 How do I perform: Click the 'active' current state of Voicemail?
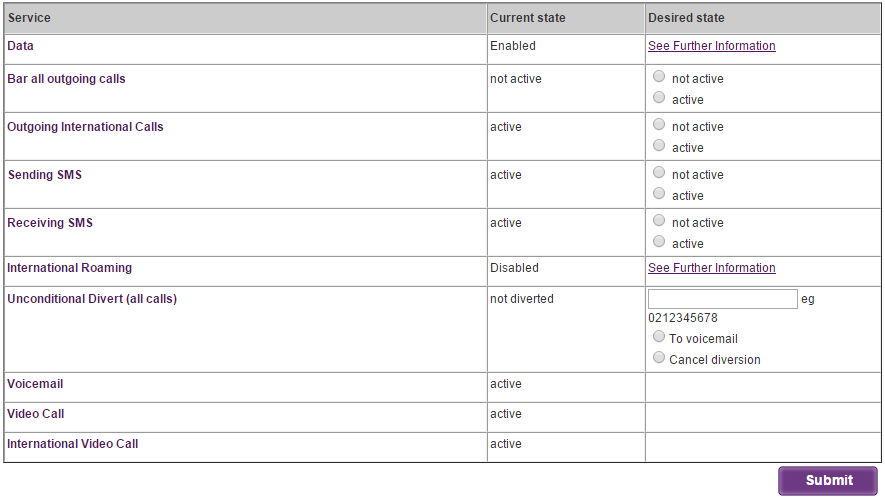coord(506,384)
